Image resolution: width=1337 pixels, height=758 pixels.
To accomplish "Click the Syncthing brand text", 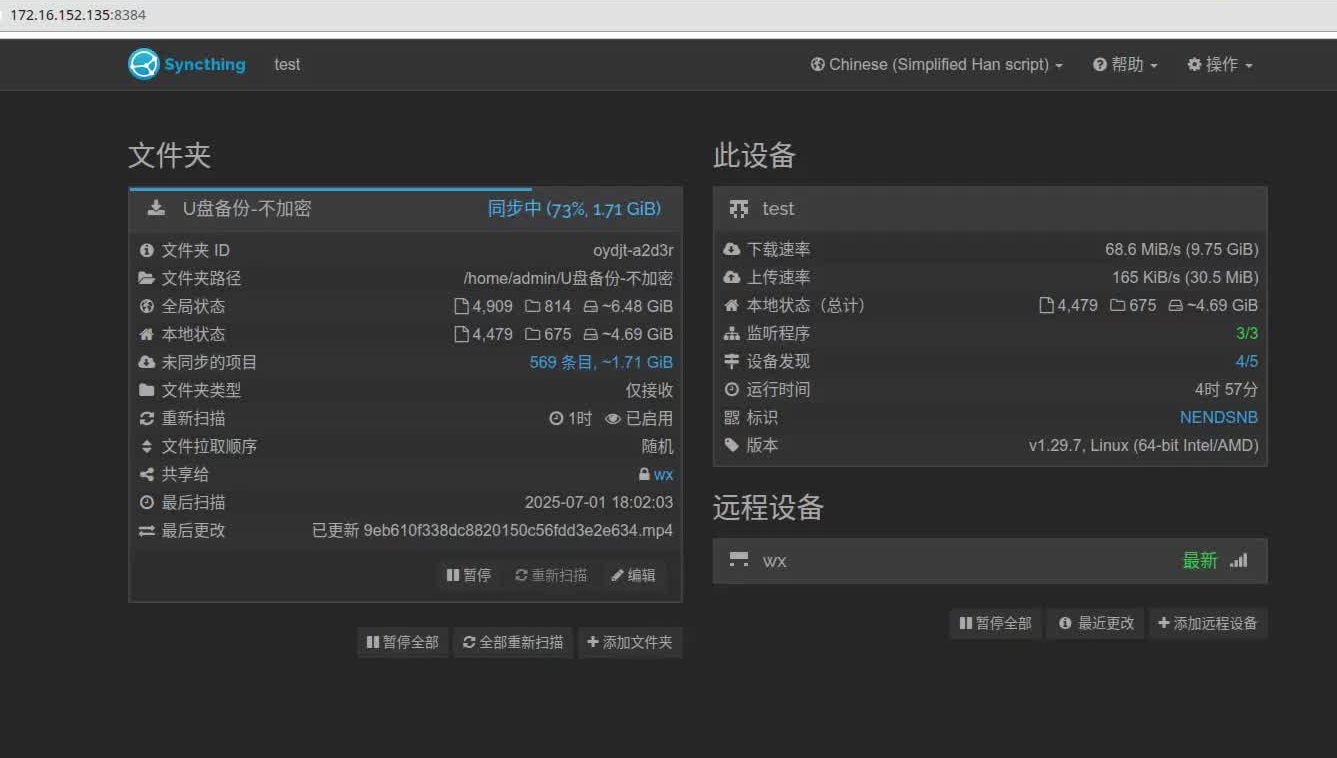I will [x=205, y=64].
